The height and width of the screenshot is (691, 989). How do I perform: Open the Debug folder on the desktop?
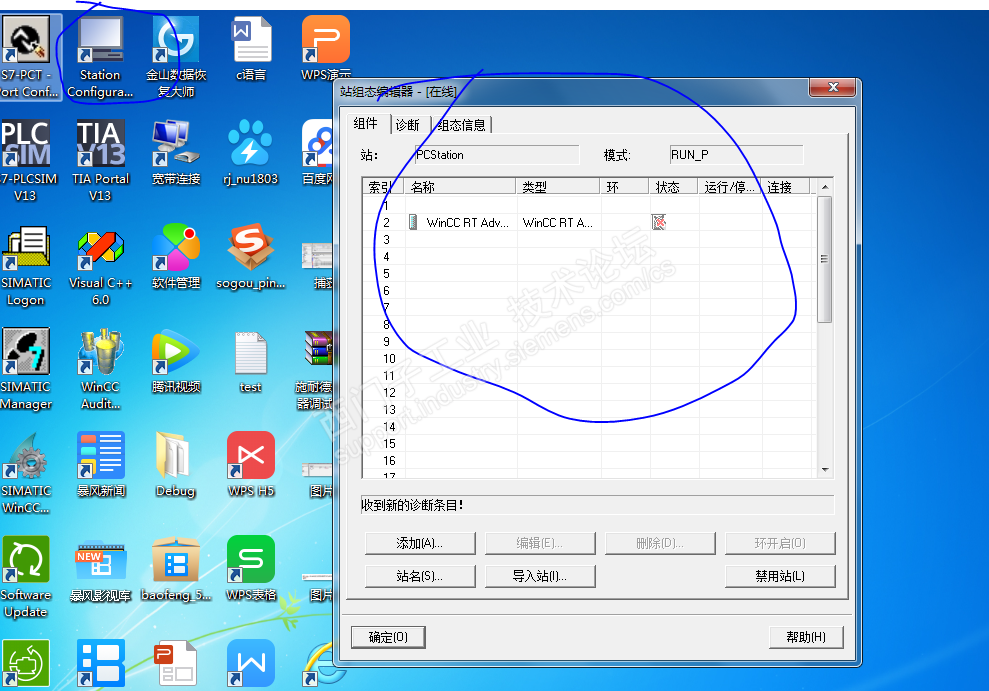(175, 465)
